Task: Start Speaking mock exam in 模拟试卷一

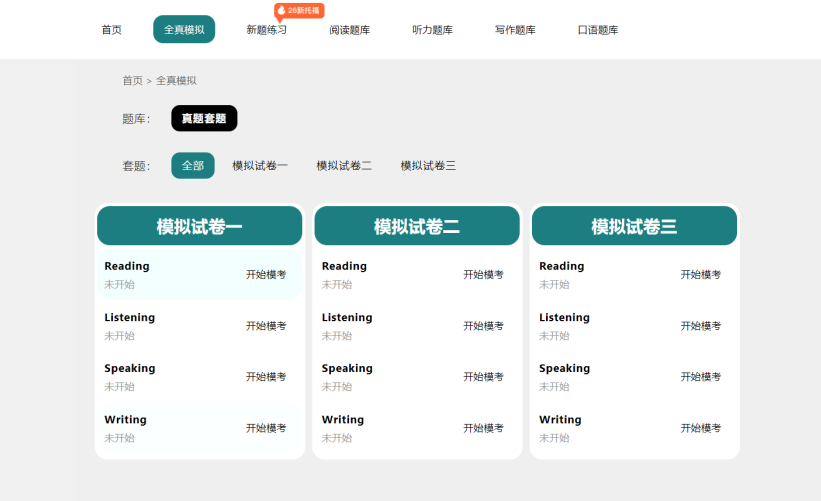Action: click(x=266, y=376)
